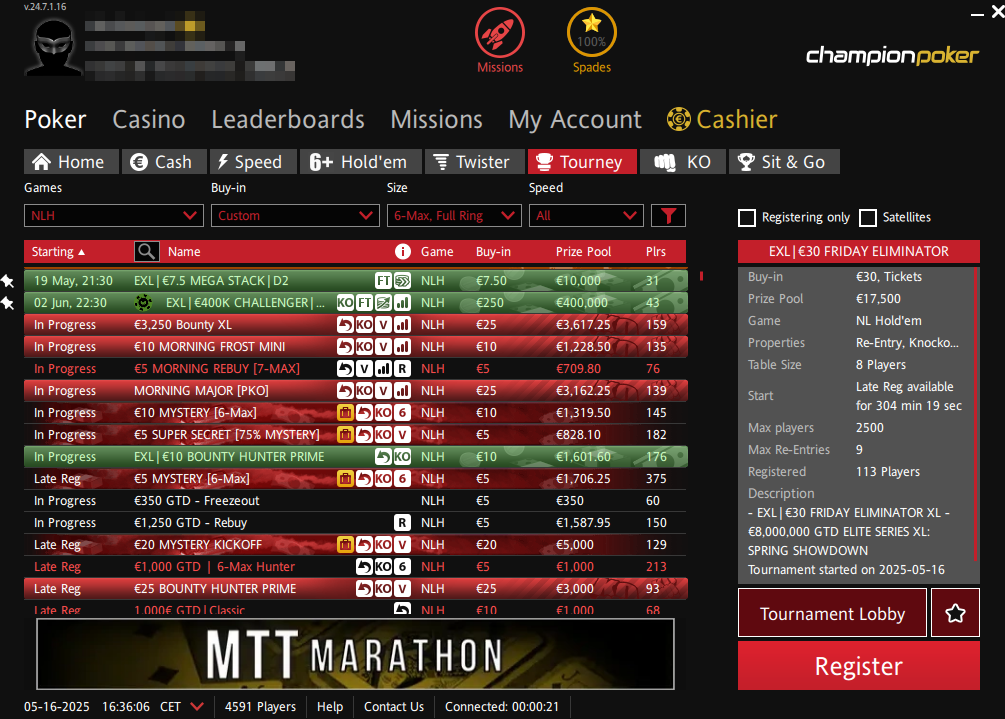Click the Cashier euro coin icon
Image resolution: width=1005 pixels, height=719 pixels.
(x=679, y=119)
